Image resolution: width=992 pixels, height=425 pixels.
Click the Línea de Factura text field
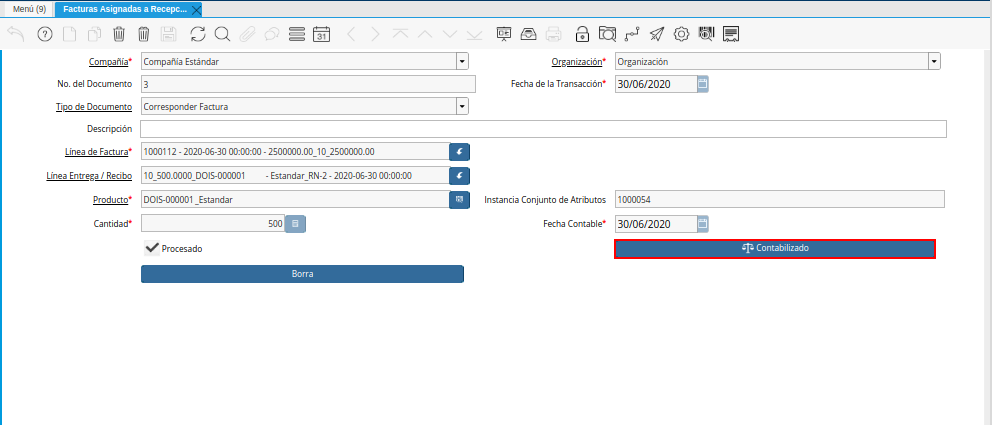click(295, 152)
